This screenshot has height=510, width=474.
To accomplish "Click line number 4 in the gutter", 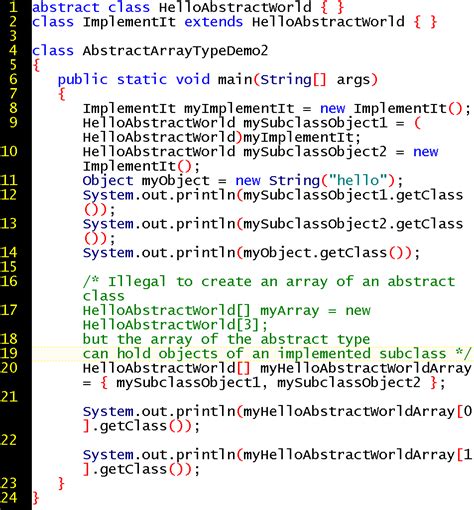I will 13,50.
